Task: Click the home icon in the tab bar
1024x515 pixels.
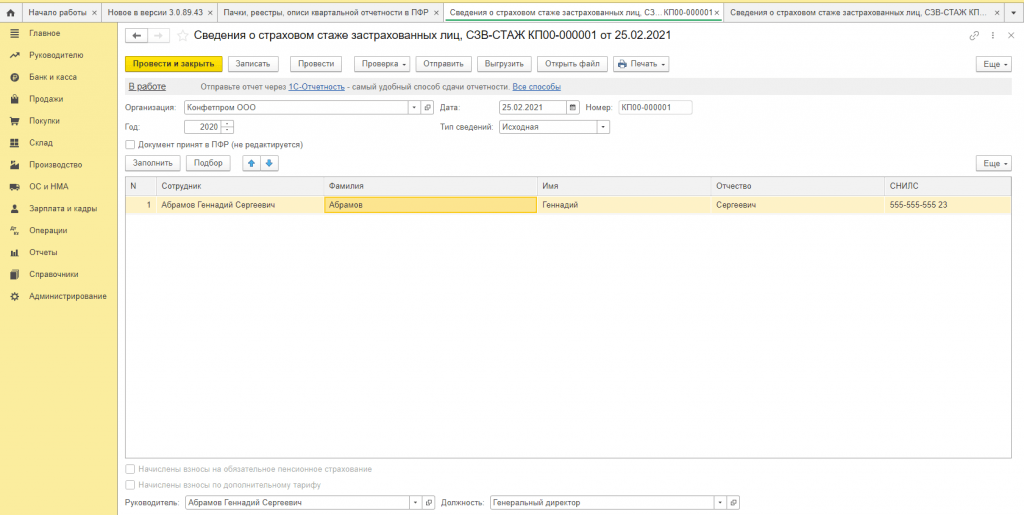Action: tap(10, 13)
